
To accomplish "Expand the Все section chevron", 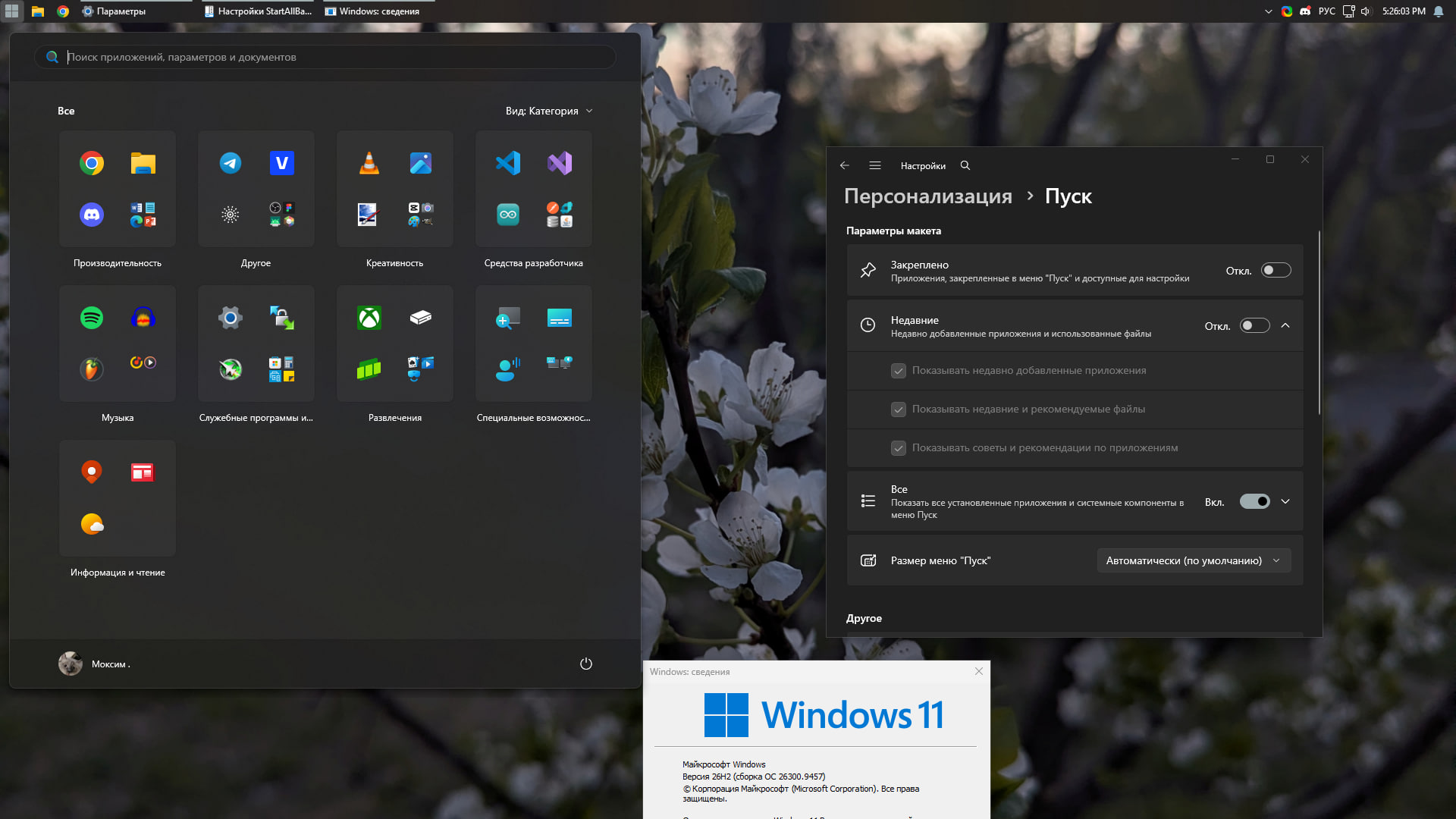I will point(1285,501).
